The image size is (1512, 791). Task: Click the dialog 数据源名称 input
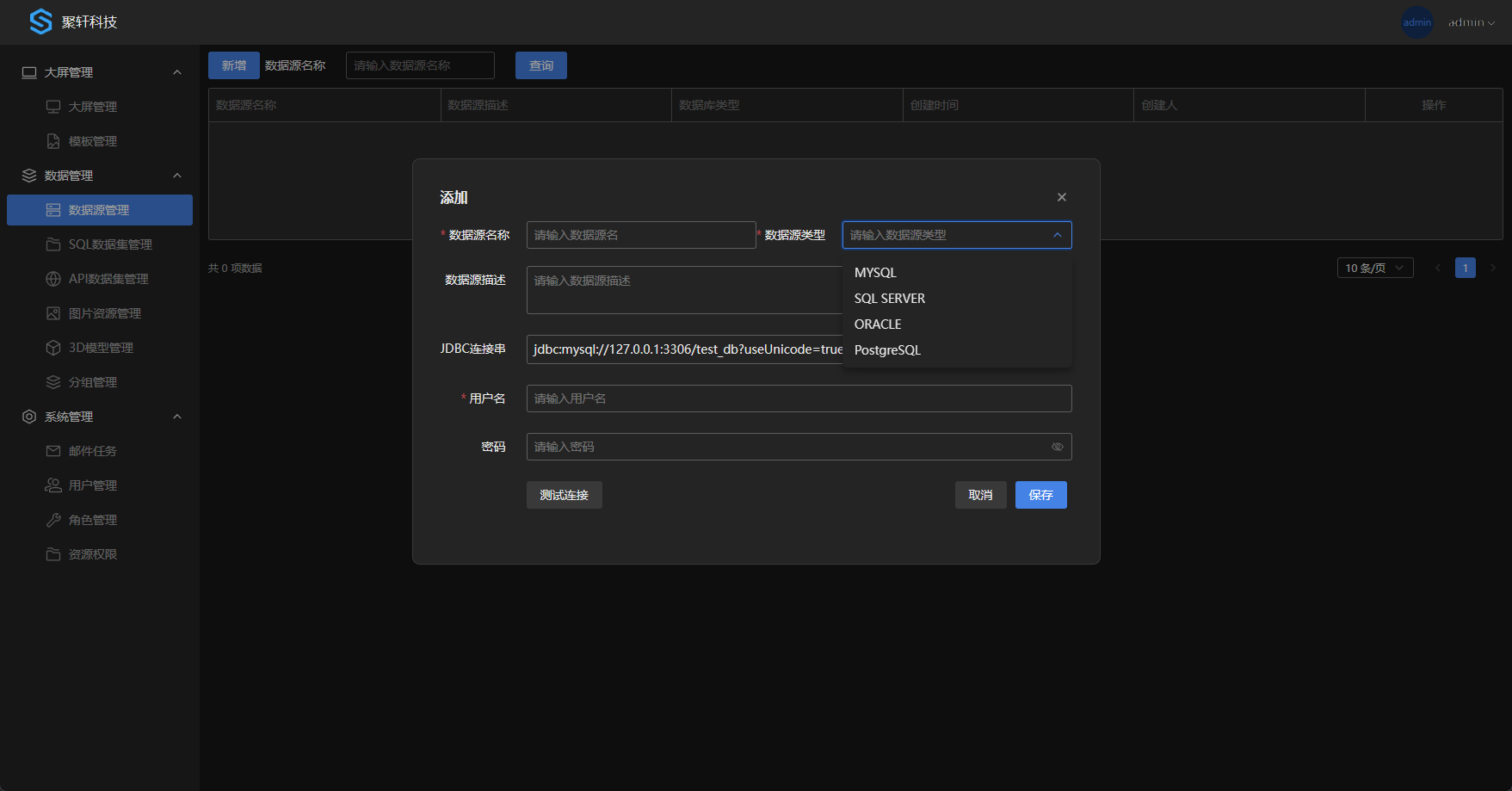pyautogui.click(x=641, y=235)
